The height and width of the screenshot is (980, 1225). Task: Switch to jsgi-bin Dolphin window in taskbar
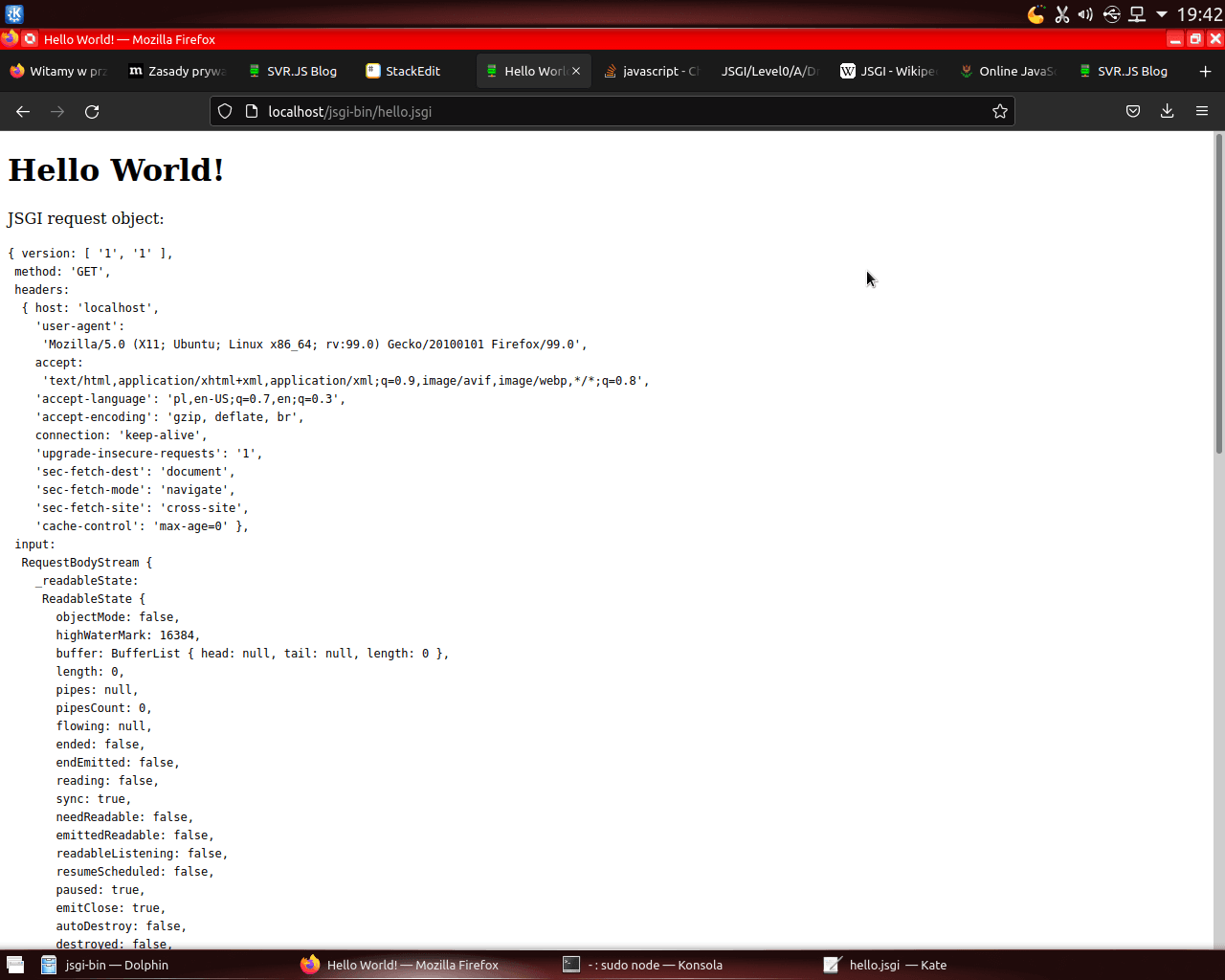pyautogui.click(x=105, y=965)
